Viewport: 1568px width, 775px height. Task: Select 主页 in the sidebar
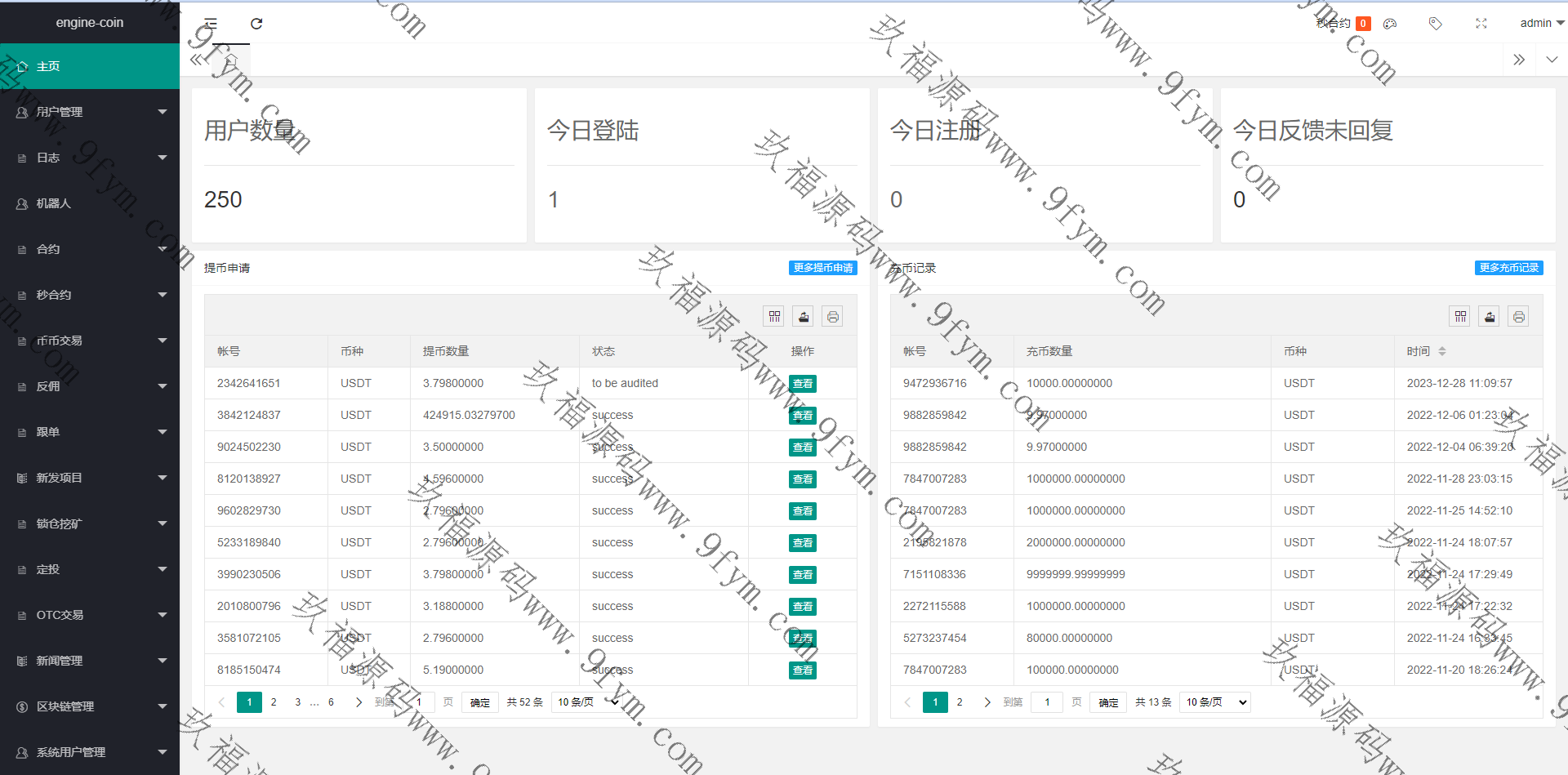pos(90,66)
